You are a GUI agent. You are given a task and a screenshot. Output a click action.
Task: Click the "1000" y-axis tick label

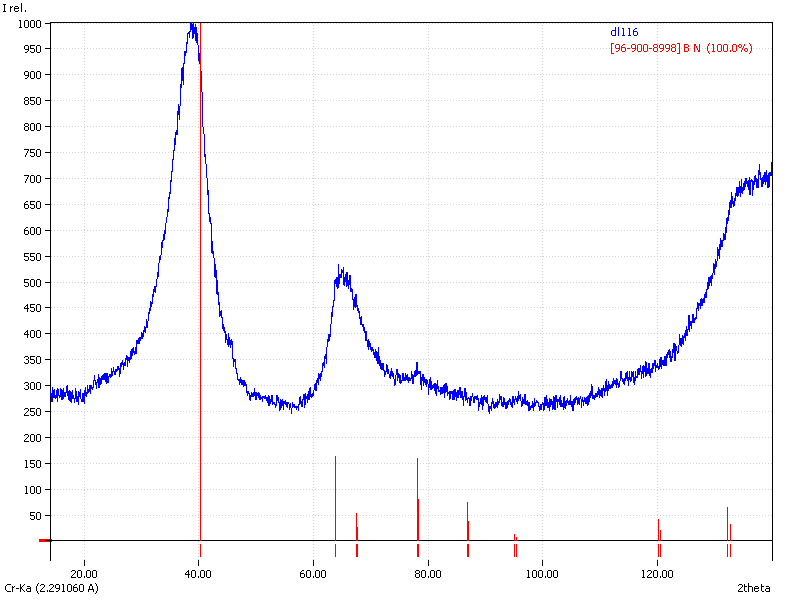point(29,23)
